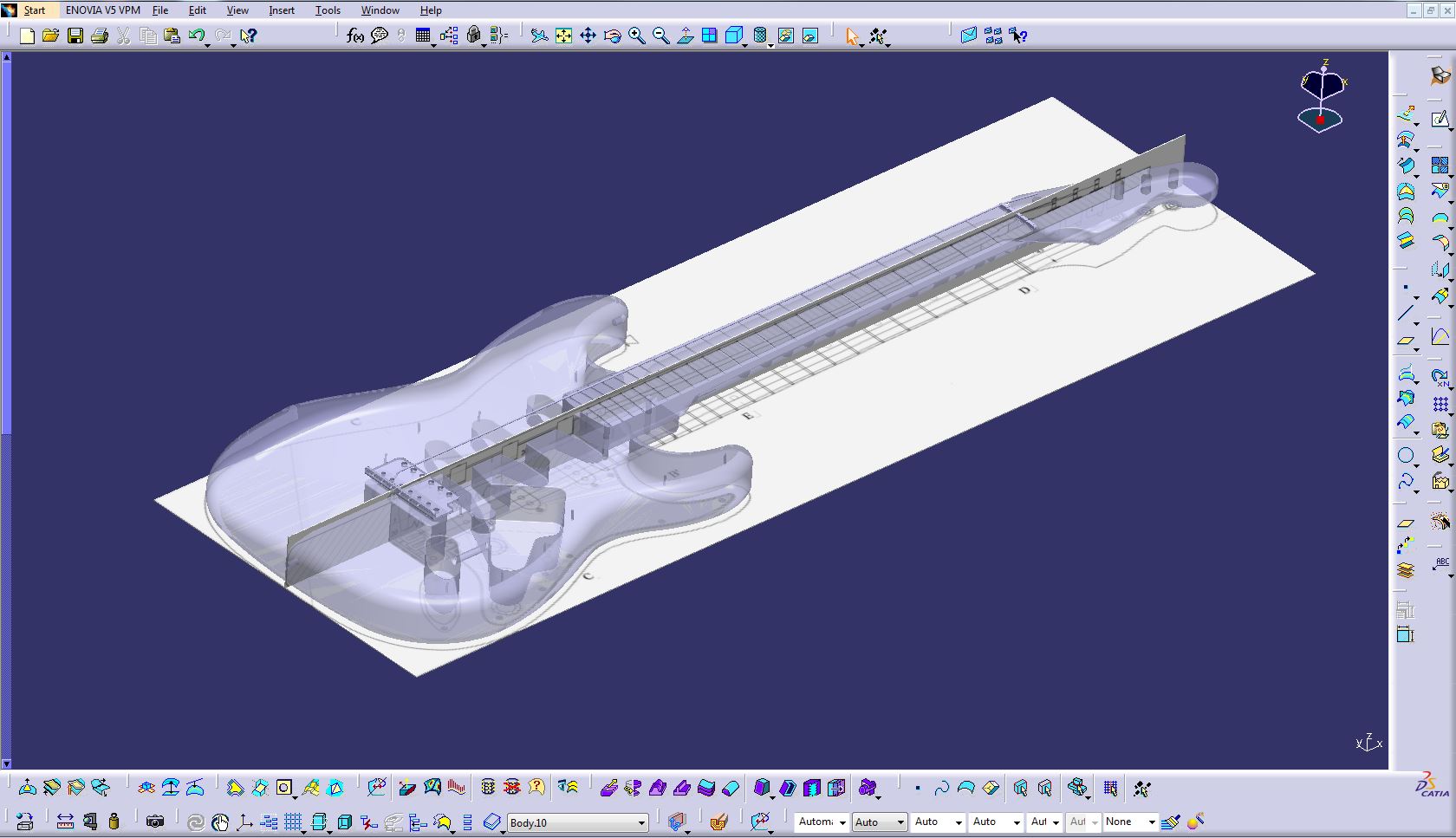Click the Copy object format wand icon

1195,822
